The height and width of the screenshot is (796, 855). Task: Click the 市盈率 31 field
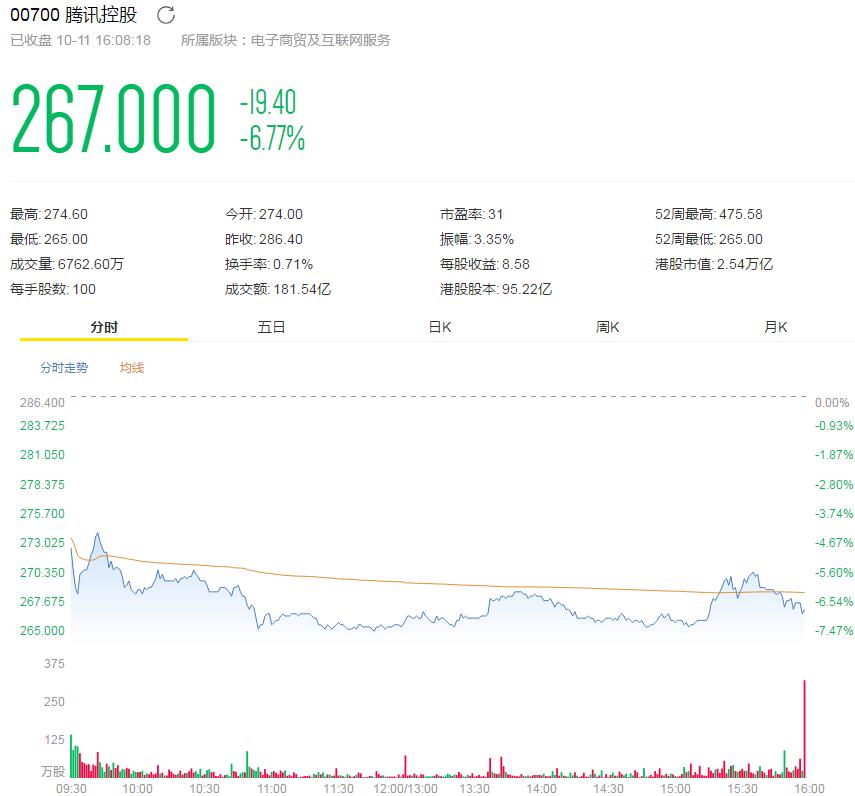click(472, 214)
